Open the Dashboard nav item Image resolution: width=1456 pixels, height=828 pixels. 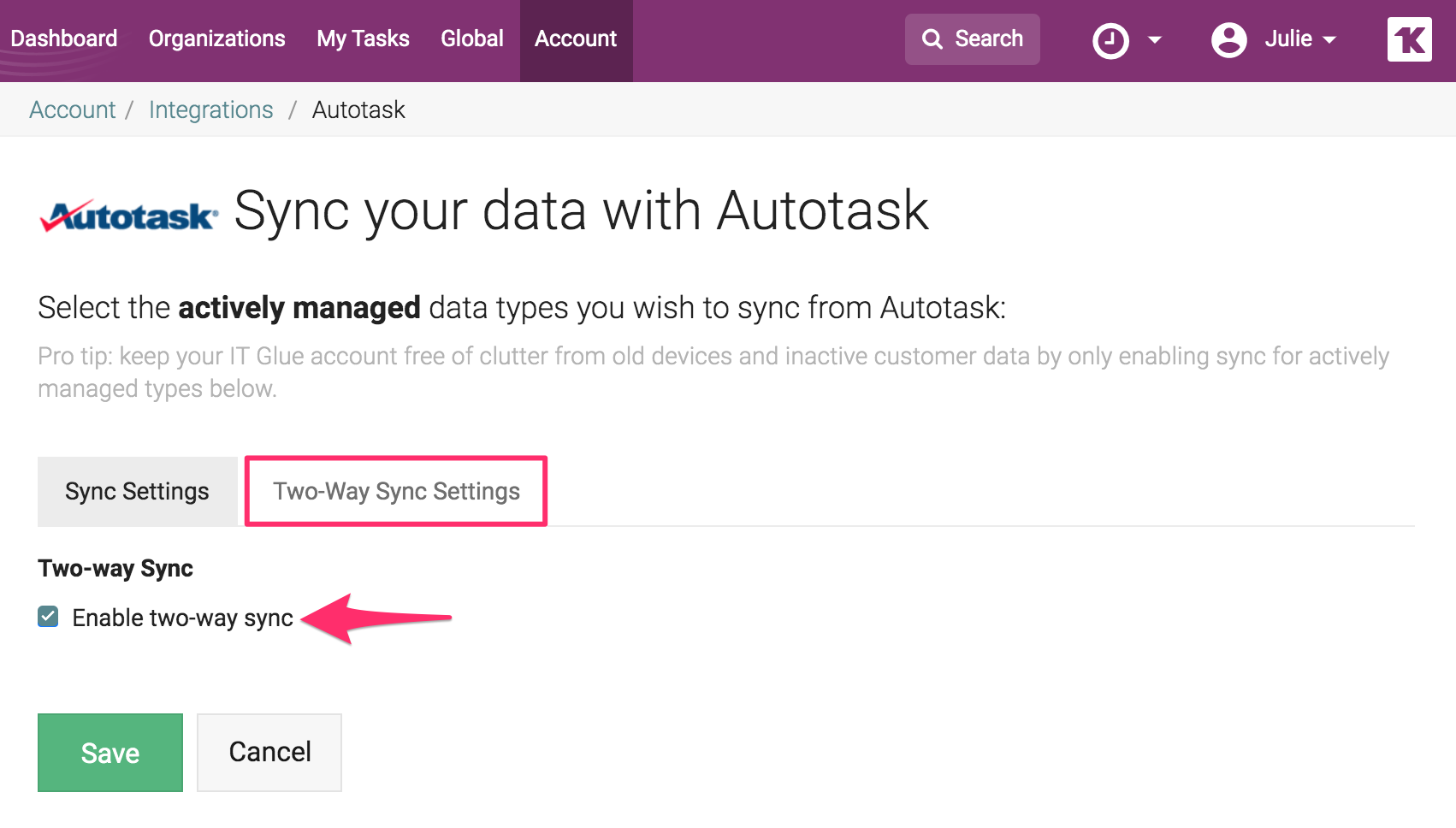(x=63, y=38)
